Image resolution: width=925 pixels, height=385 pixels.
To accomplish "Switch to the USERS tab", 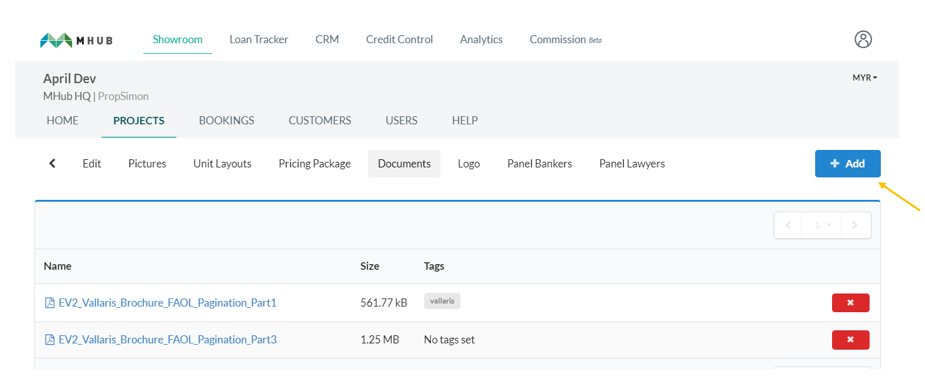I will pos(402,120).
